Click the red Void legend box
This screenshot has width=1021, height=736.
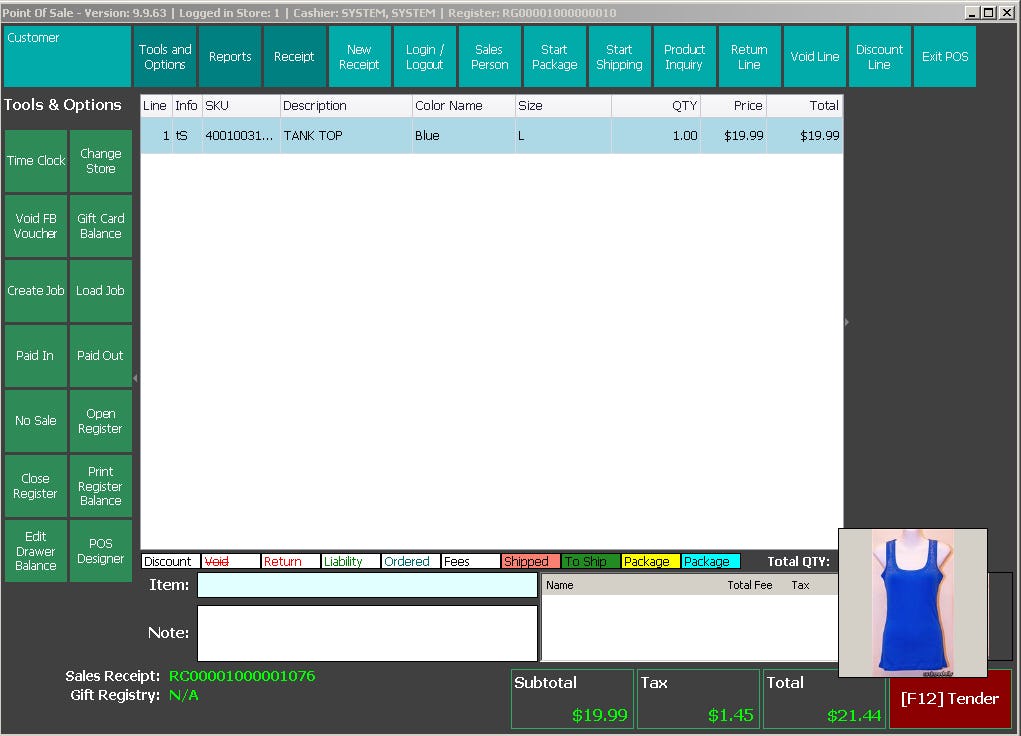[x=231, y=561]
